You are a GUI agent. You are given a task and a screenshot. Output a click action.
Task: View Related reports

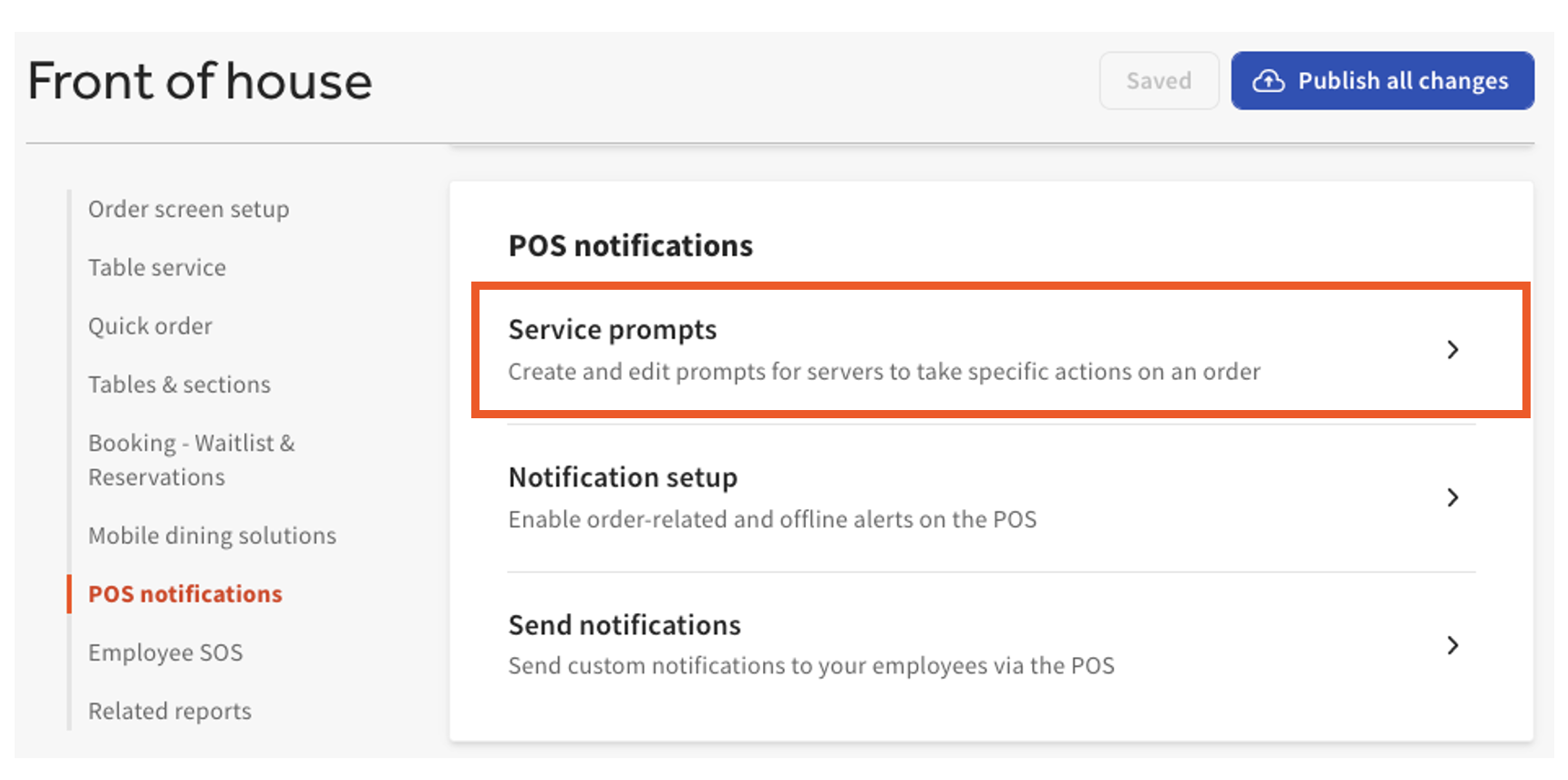point(170,710)
